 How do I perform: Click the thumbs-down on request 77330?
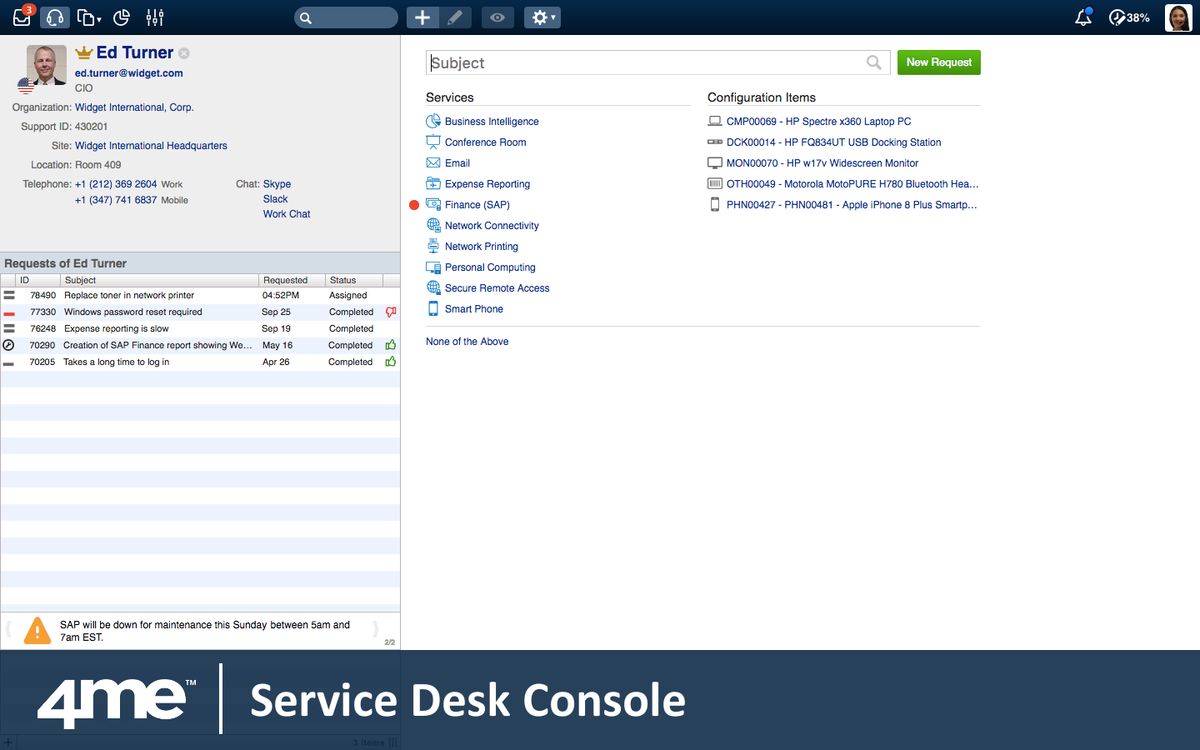(x=389, y=311)
